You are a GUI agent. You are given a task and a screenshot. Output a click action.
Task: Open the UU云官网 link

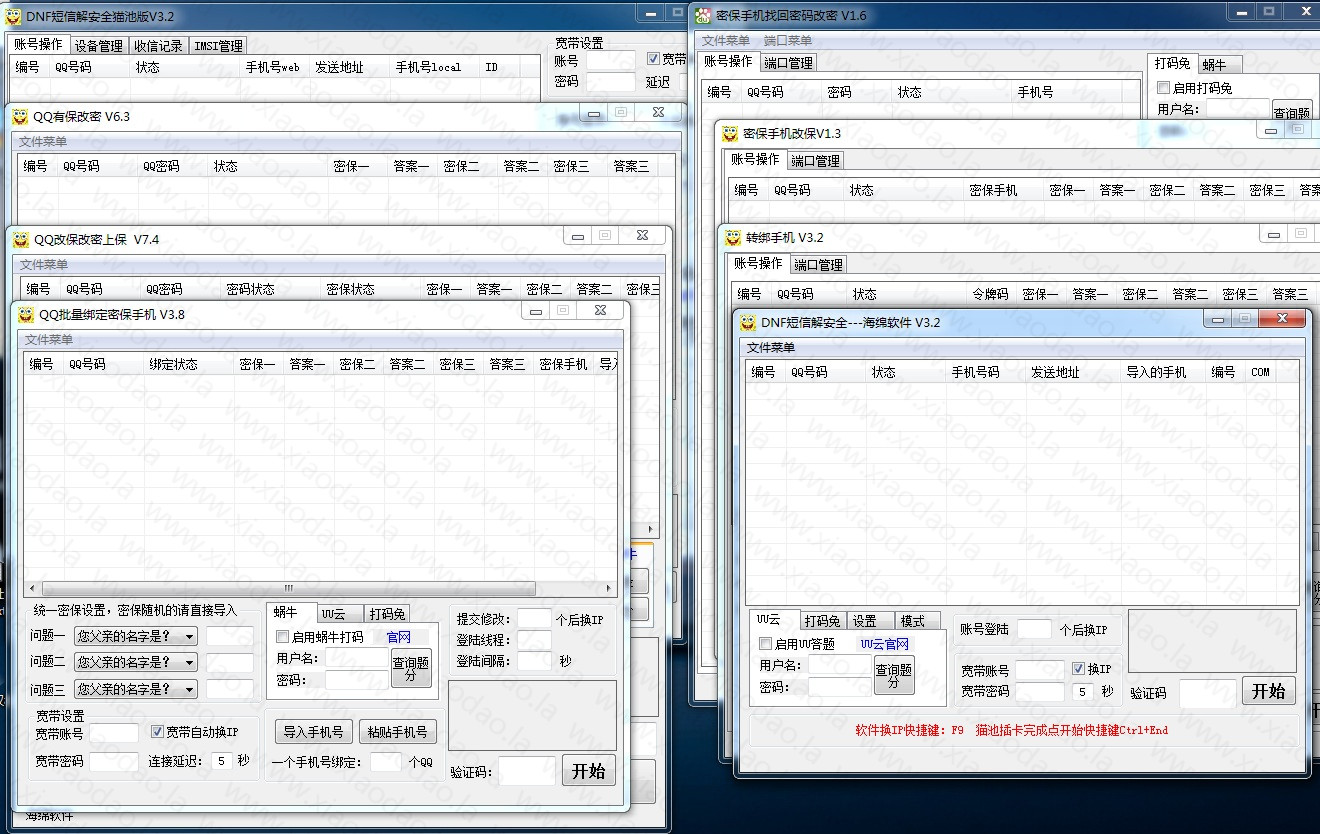point(884,644)
